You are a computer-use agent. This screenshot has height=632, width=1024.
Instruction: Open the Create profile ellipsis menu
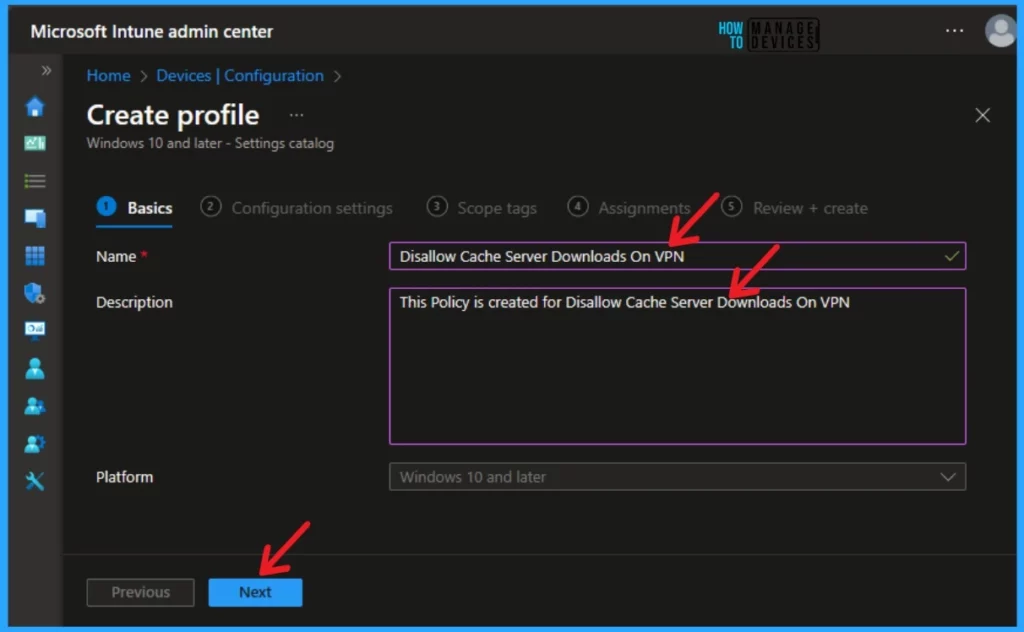[x=296, y=116]
